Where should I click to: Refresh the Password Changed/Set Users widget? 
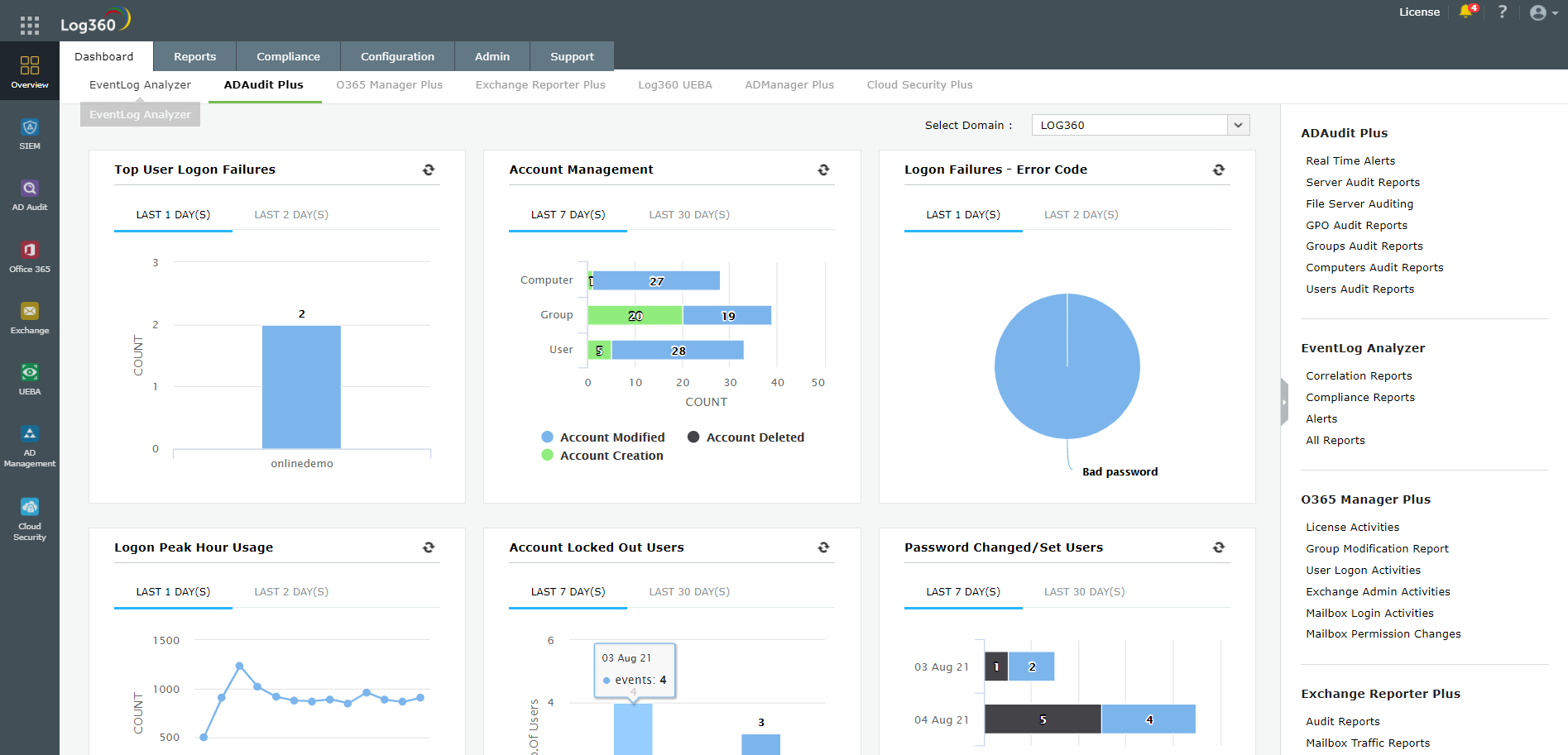pos(1219,547)
